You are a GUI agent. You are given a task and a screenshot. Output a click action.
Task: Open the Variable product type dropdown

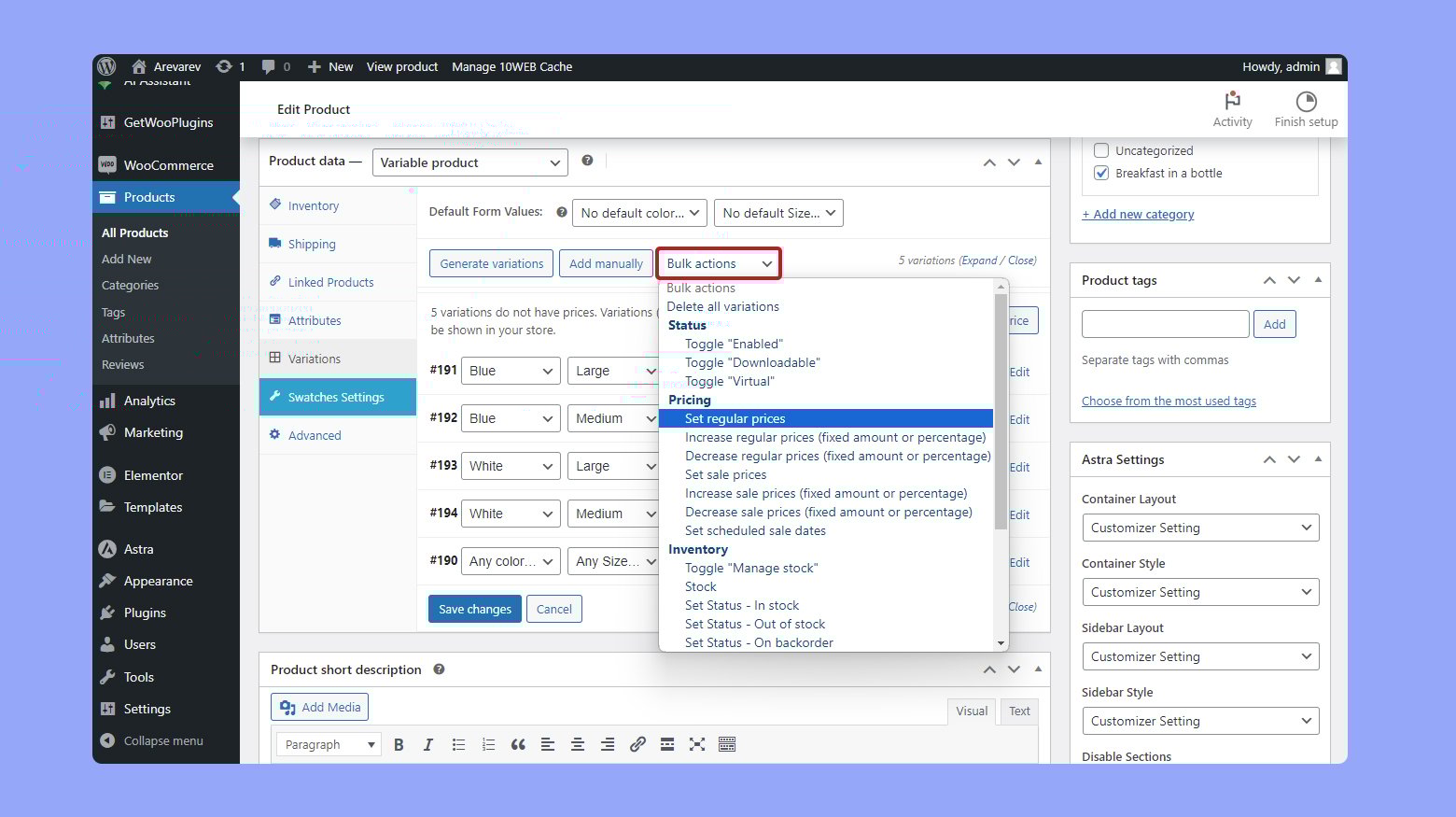(x=469, y=162)
